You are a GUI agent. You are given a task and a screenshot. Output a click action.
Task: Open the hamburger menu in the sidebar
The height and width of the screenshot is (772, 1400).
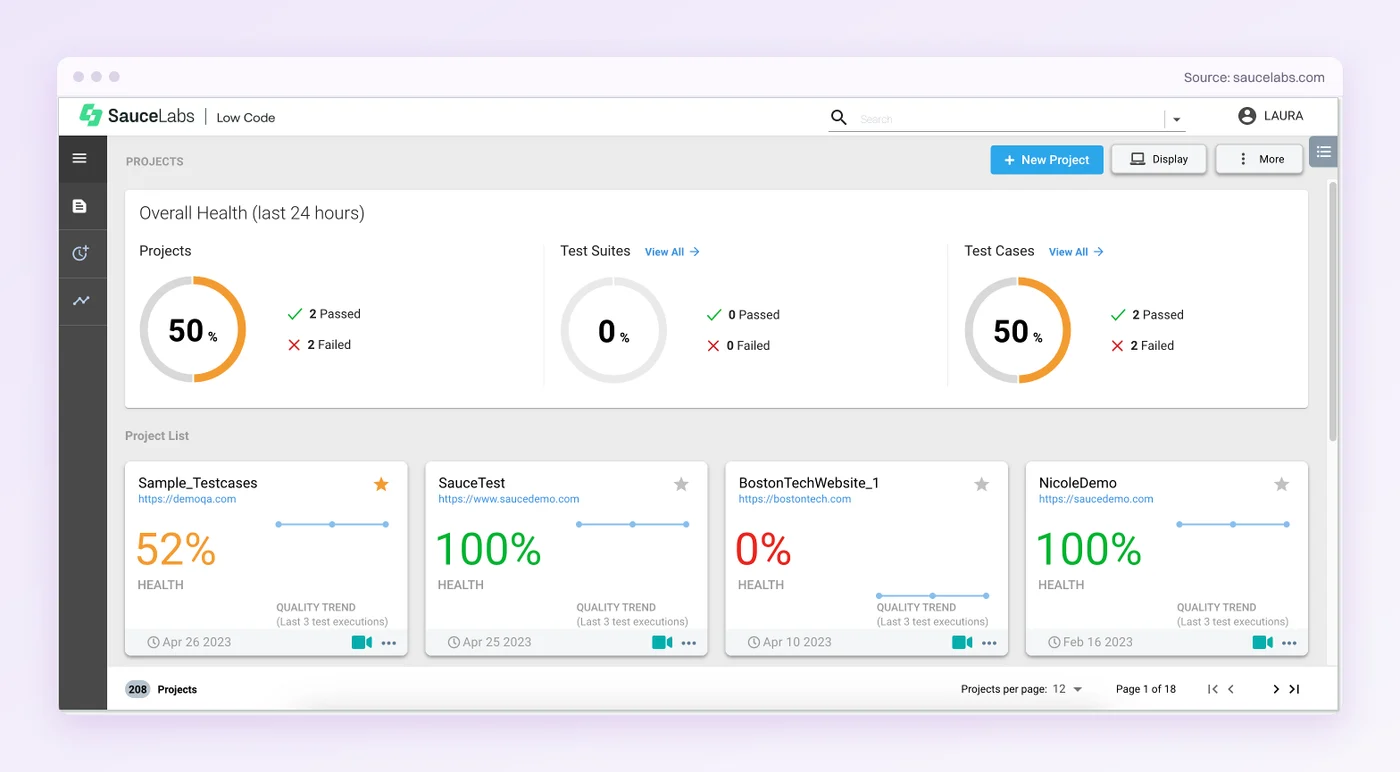pos(80,158)
